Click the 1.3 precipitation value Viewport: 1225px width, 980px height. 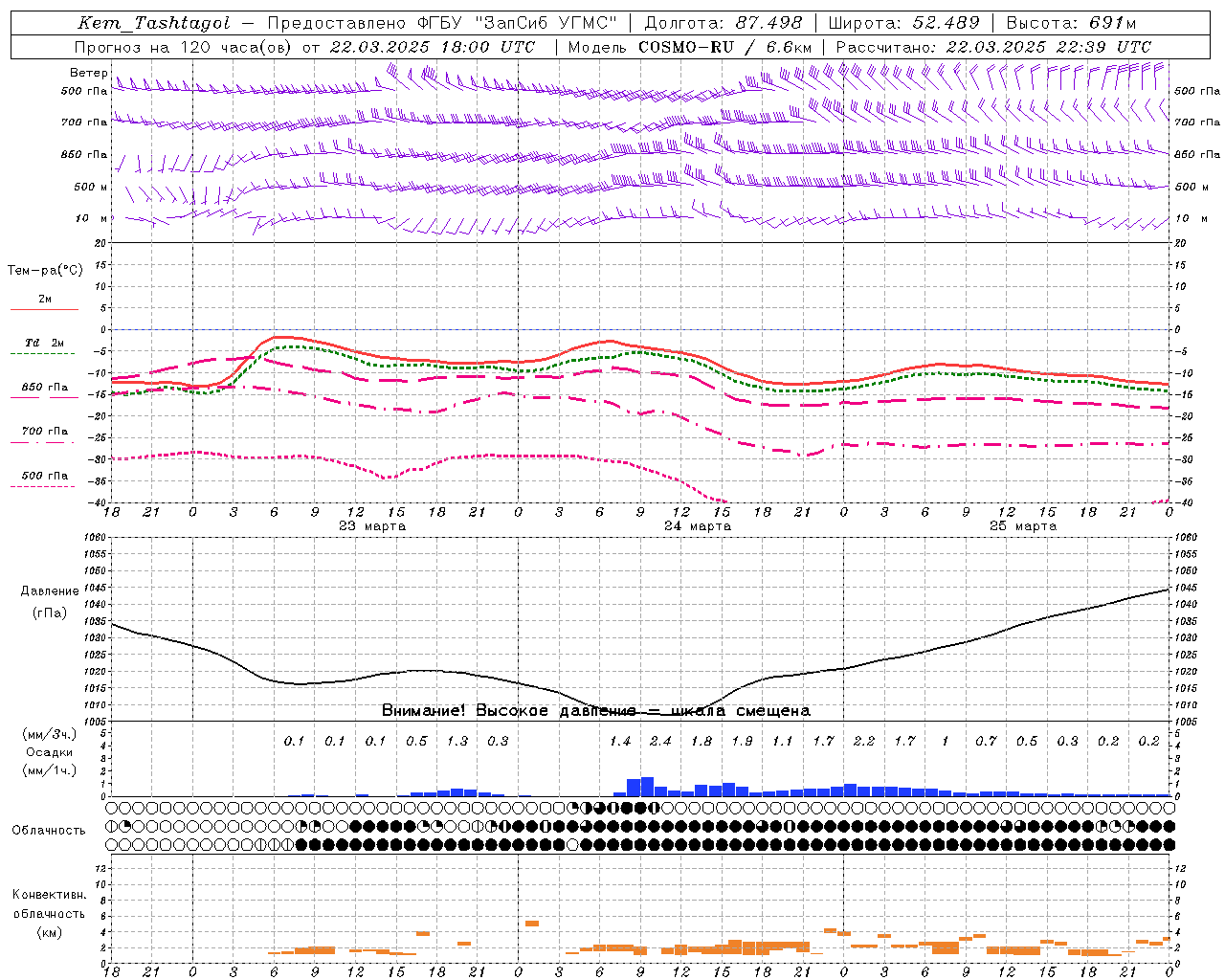pyautogui.click(x=457, y=741)
